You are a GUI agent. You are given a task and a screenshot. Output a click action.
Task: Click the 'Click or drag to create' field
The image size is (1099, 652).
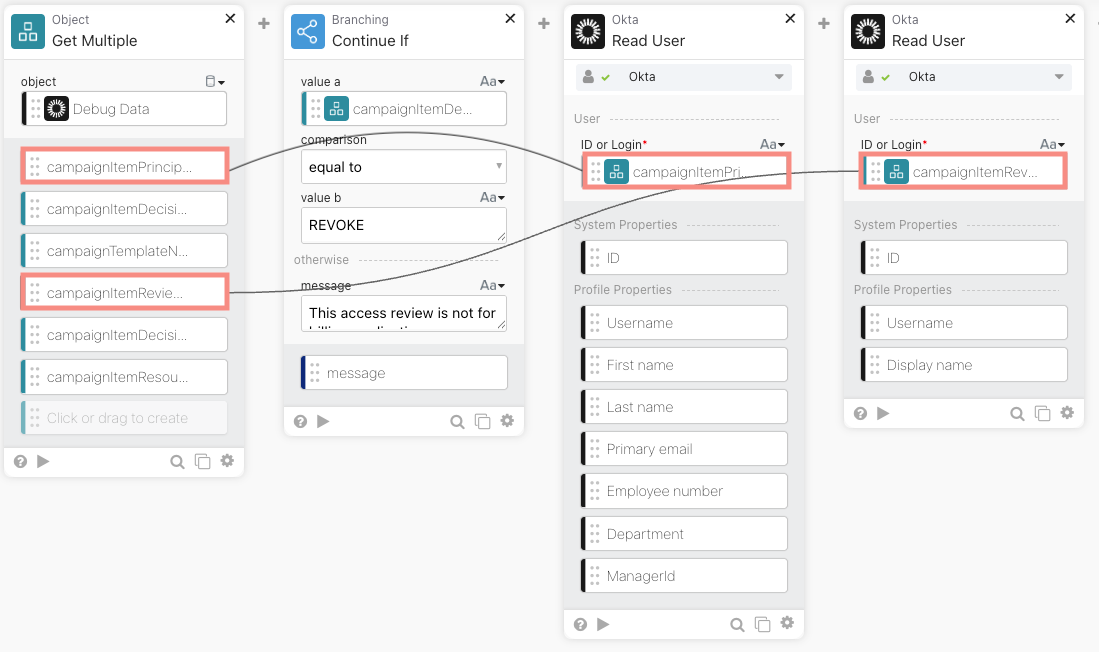(125, 418)
